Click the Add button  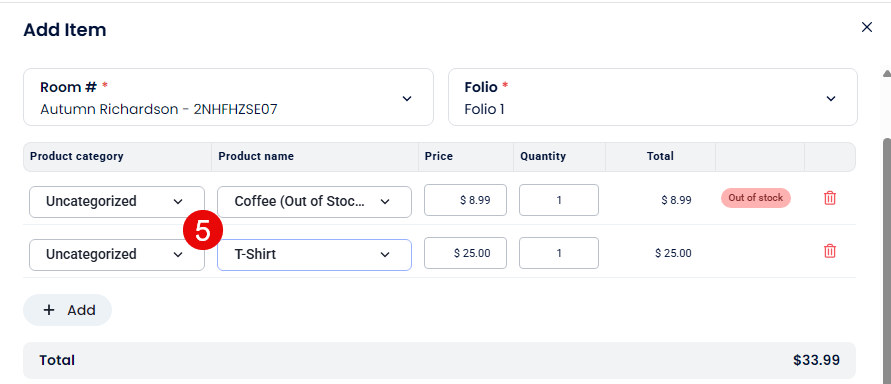pyautogui.click(x=68, y=310)
